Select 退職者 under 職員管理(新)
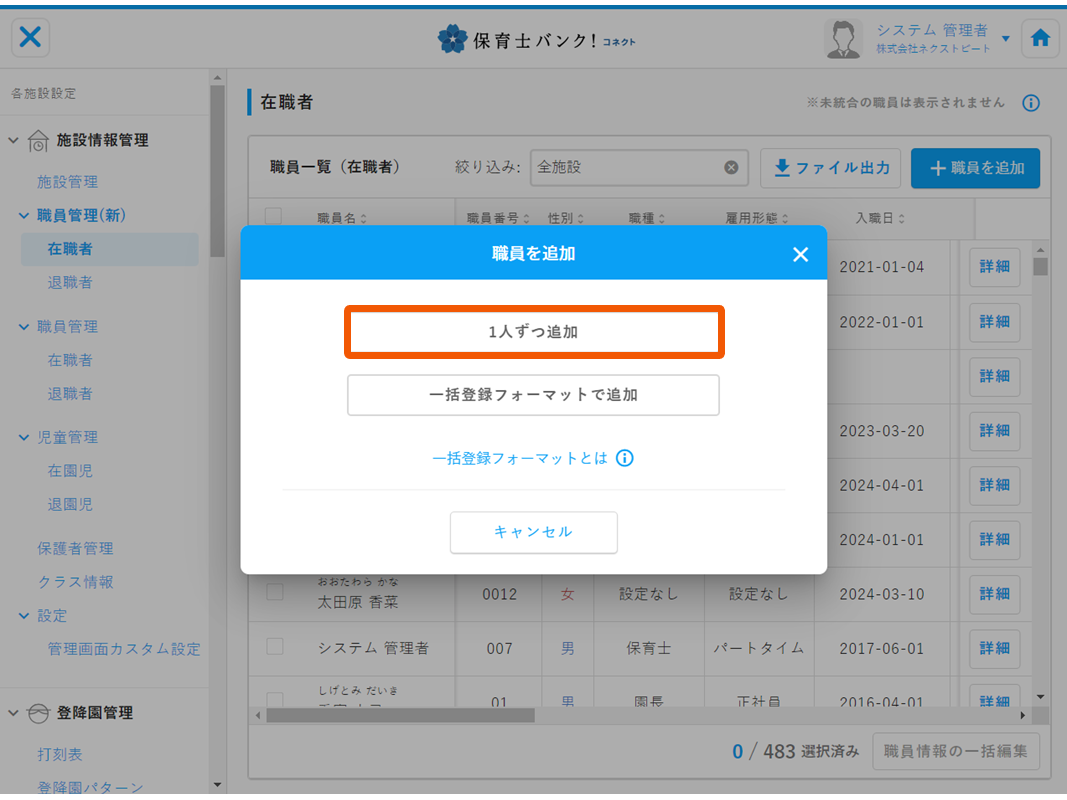 tap(70, 282)
